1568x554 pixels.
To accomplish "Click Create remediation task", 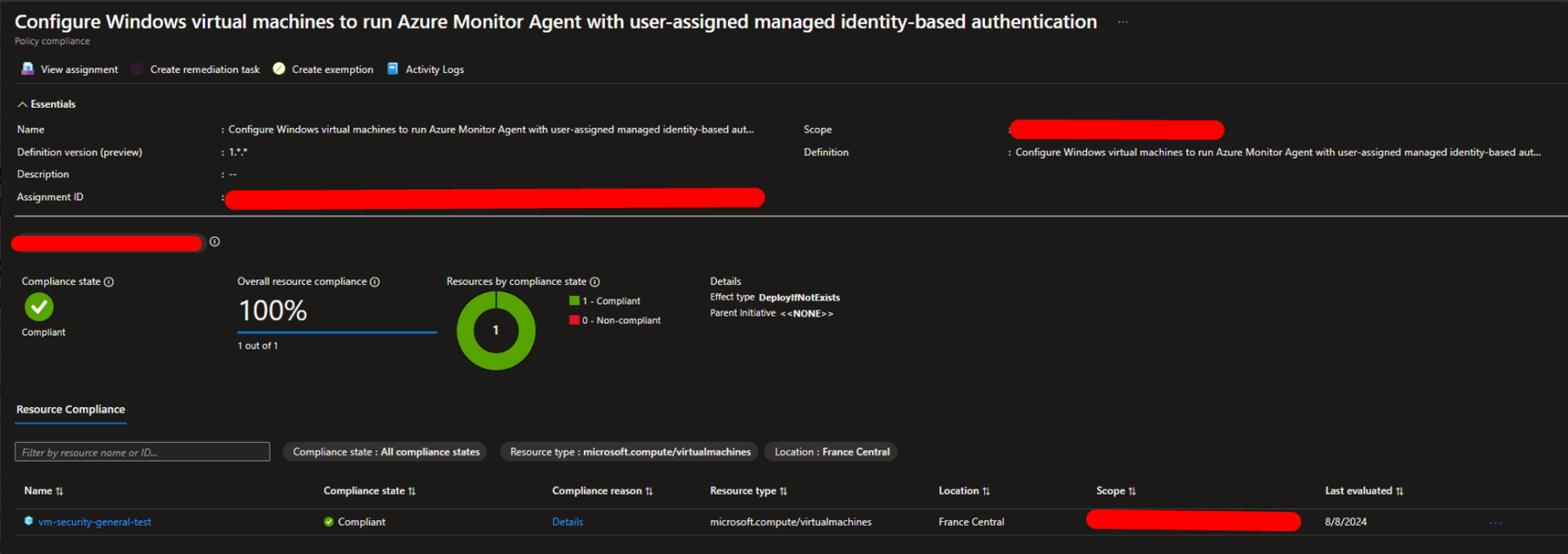I will (x=204, y=70).
